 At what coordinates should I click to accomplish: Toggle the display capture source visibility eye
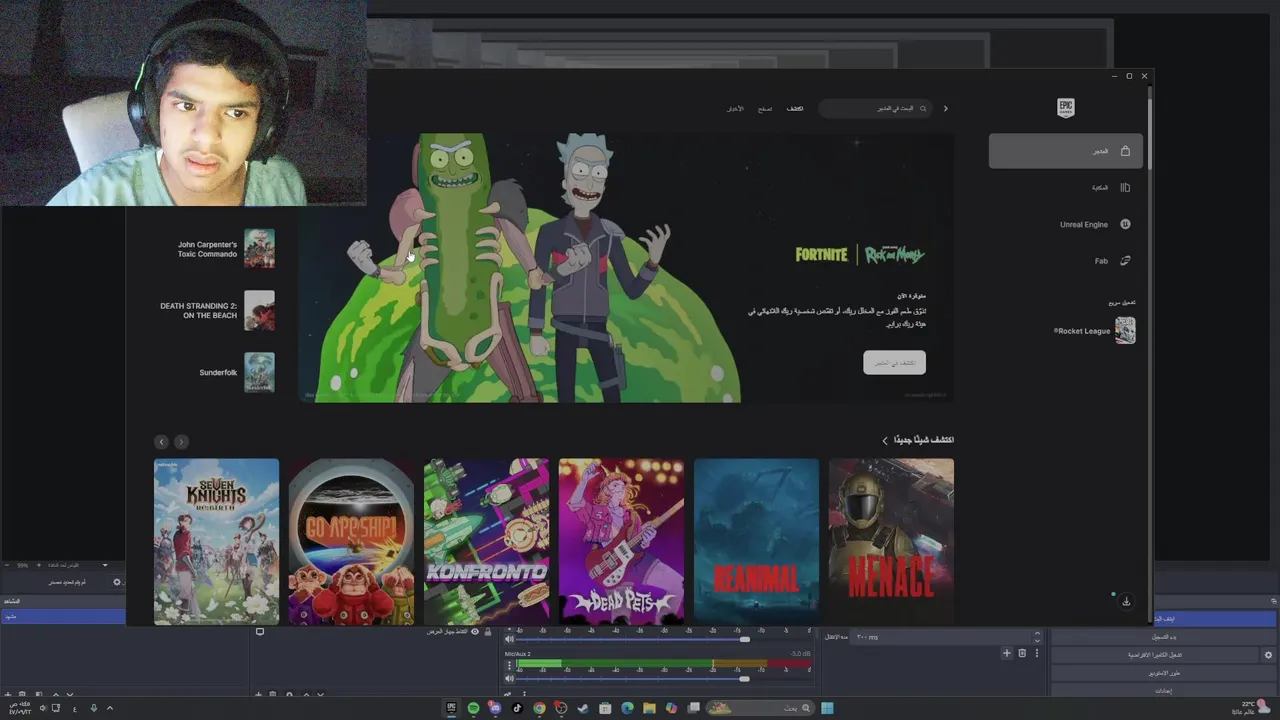pyautogui.click(x=475, y=632)
